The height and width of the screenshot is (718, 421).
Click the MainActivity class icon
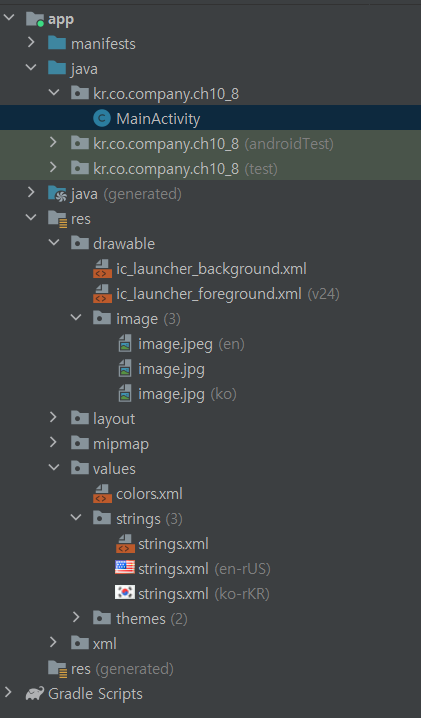point(102,118)
